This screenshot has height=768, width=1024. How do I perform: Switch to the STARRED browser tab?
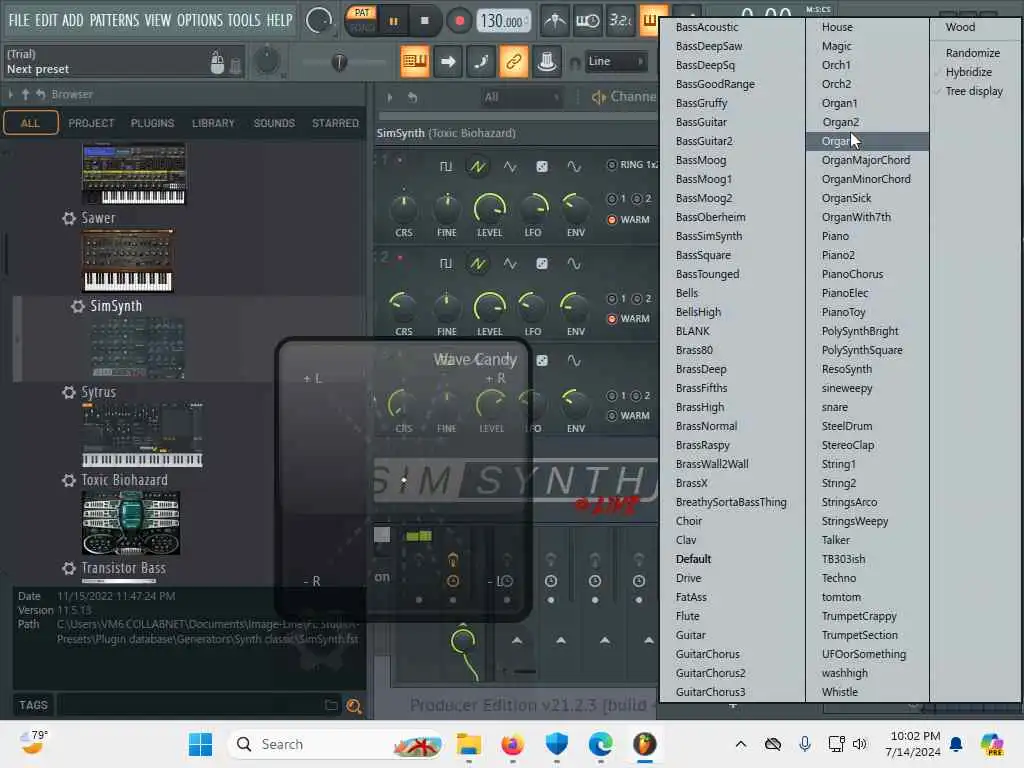335,123
